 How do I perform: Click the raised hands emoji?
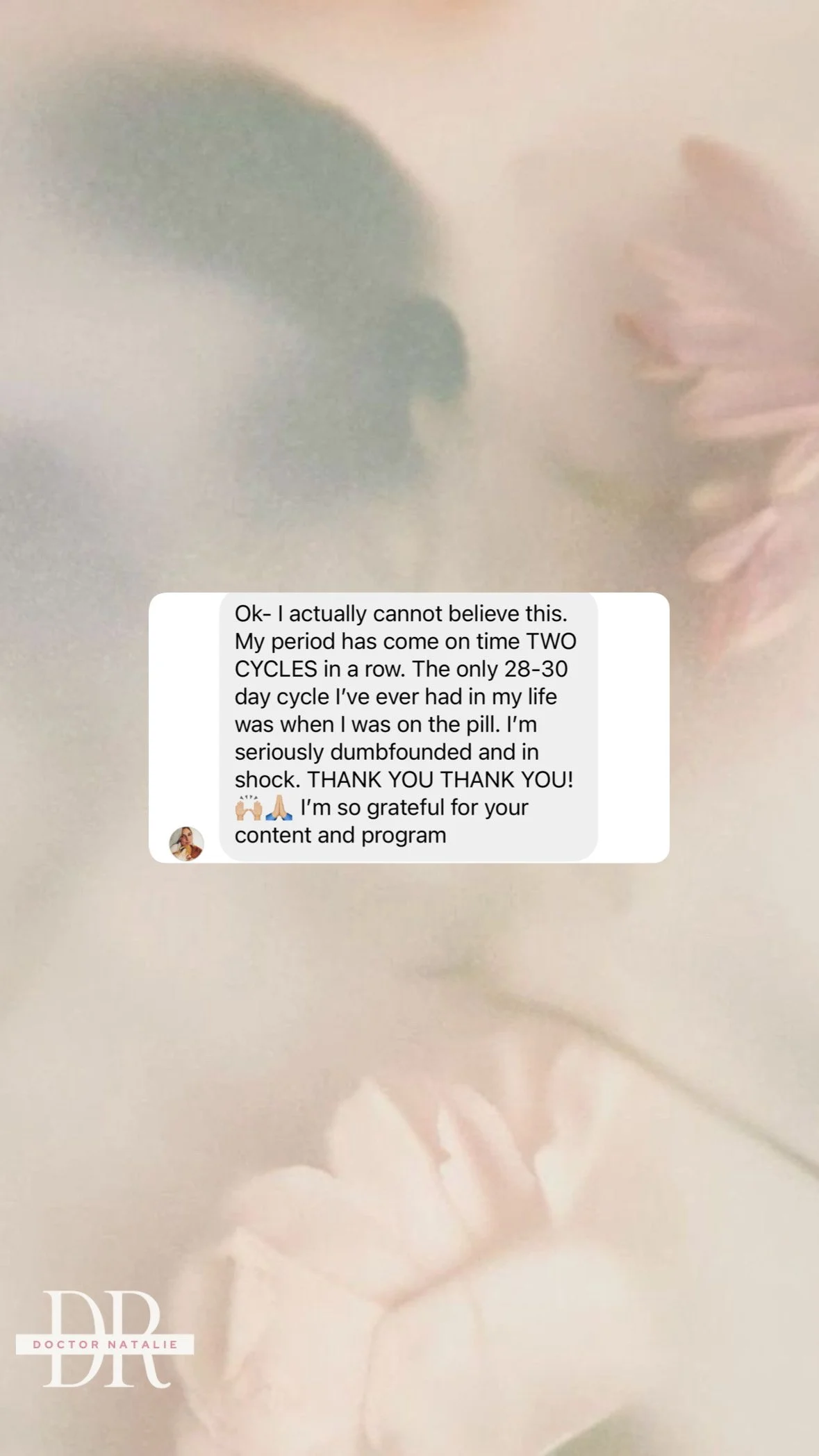pyautogui.click(x=248, y=808)
